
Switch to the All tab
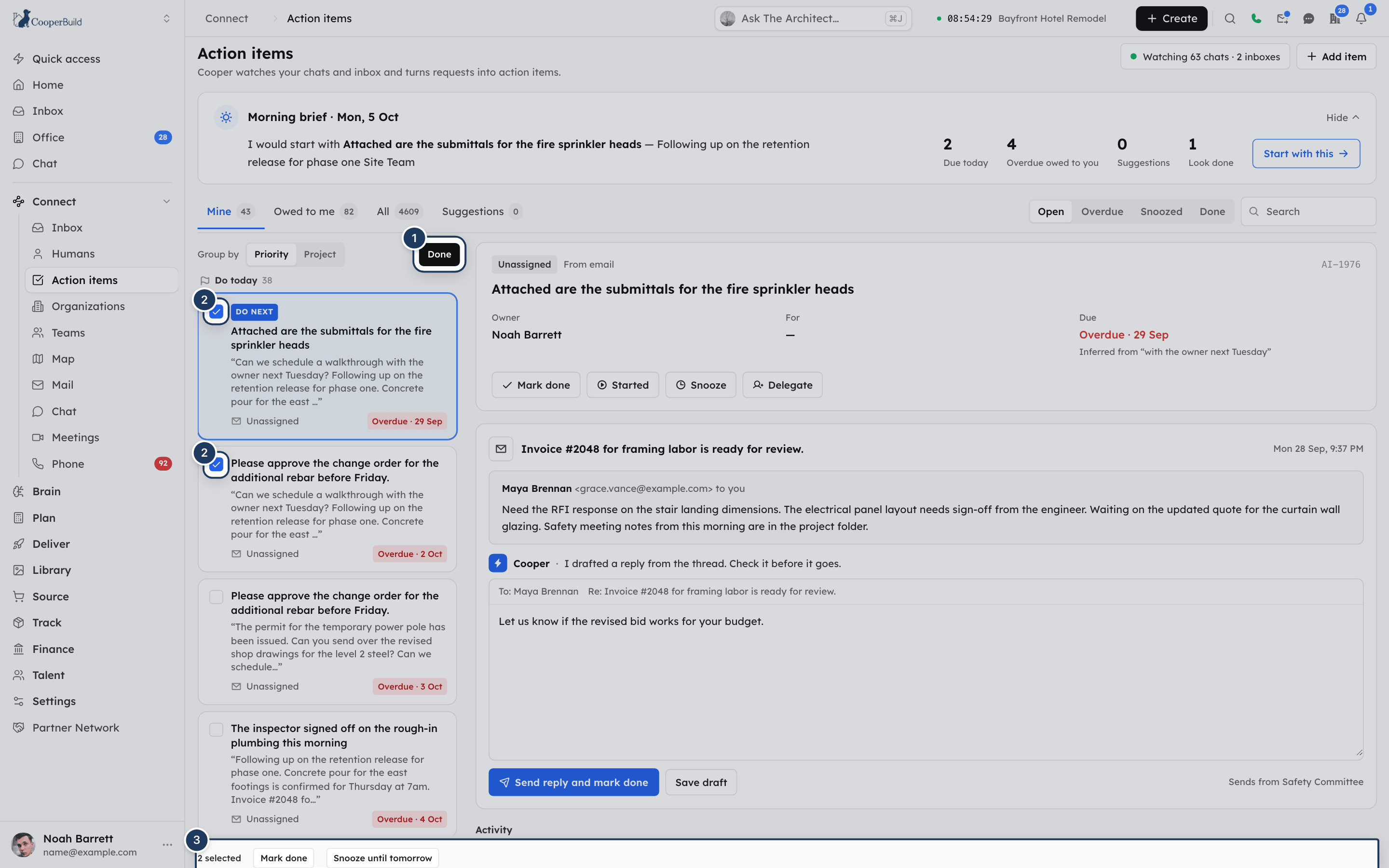pyautogui.click(x=399, y=211)
